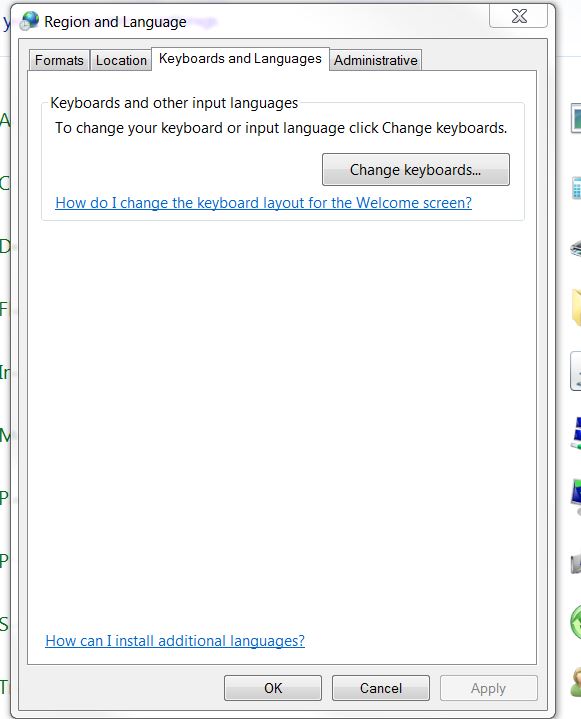The width and height of the screenshot is (581, 719).
Task: Open the install additional languages help link
Action: coord(175,641)
